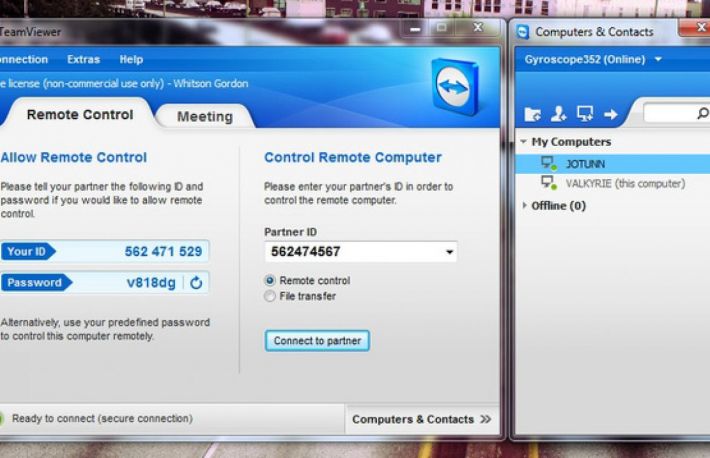
Task: Click the arrow connect icon in contacts toolbar
Action: click(x=610, y=114)
